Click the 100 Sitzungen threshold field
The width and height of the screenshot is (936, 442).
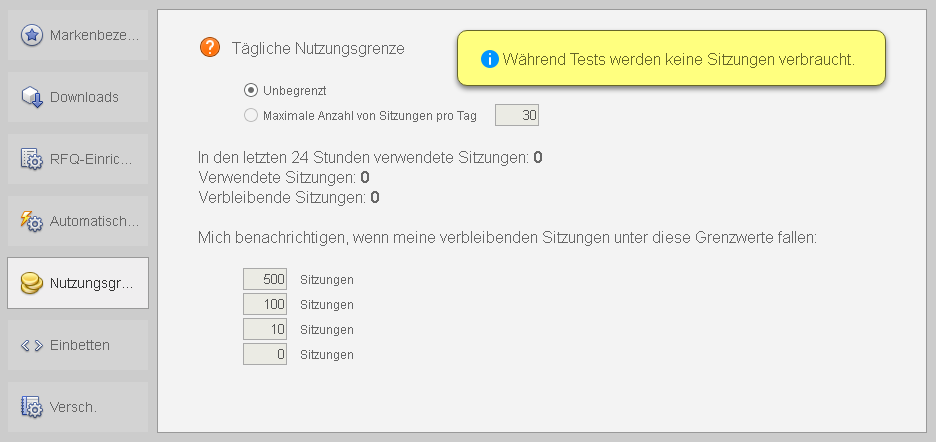point(265,304)
